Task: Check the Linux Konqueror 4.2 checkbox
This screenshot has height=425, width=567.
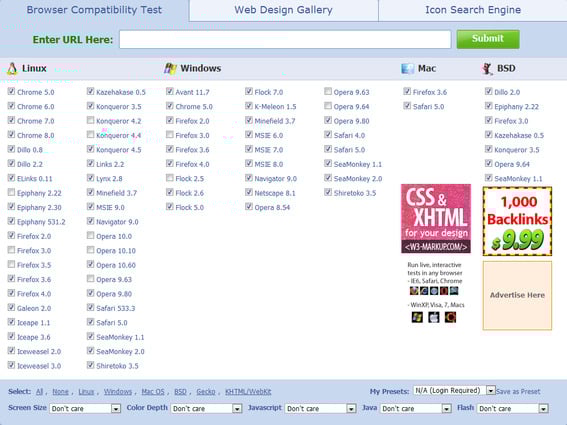Action: 90,120
